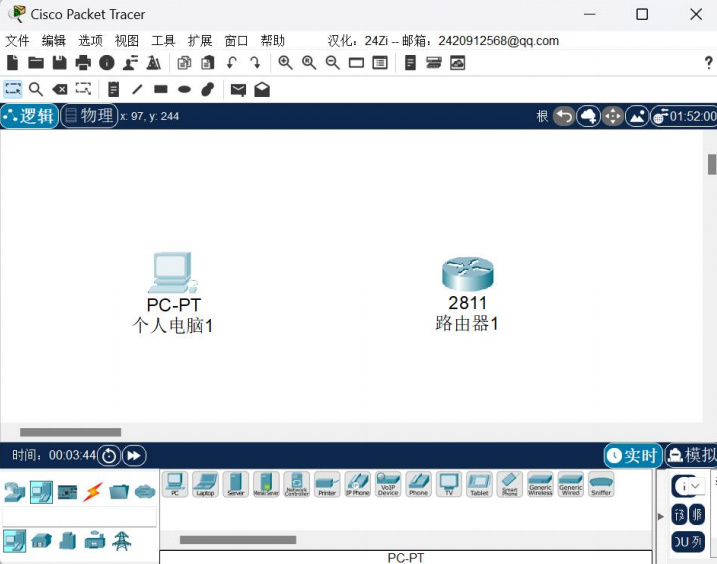This screenshot has width=717, height=564.
Task: Click the paste clipboard icon
Action: pyautogui.click(x=208, y=63)
